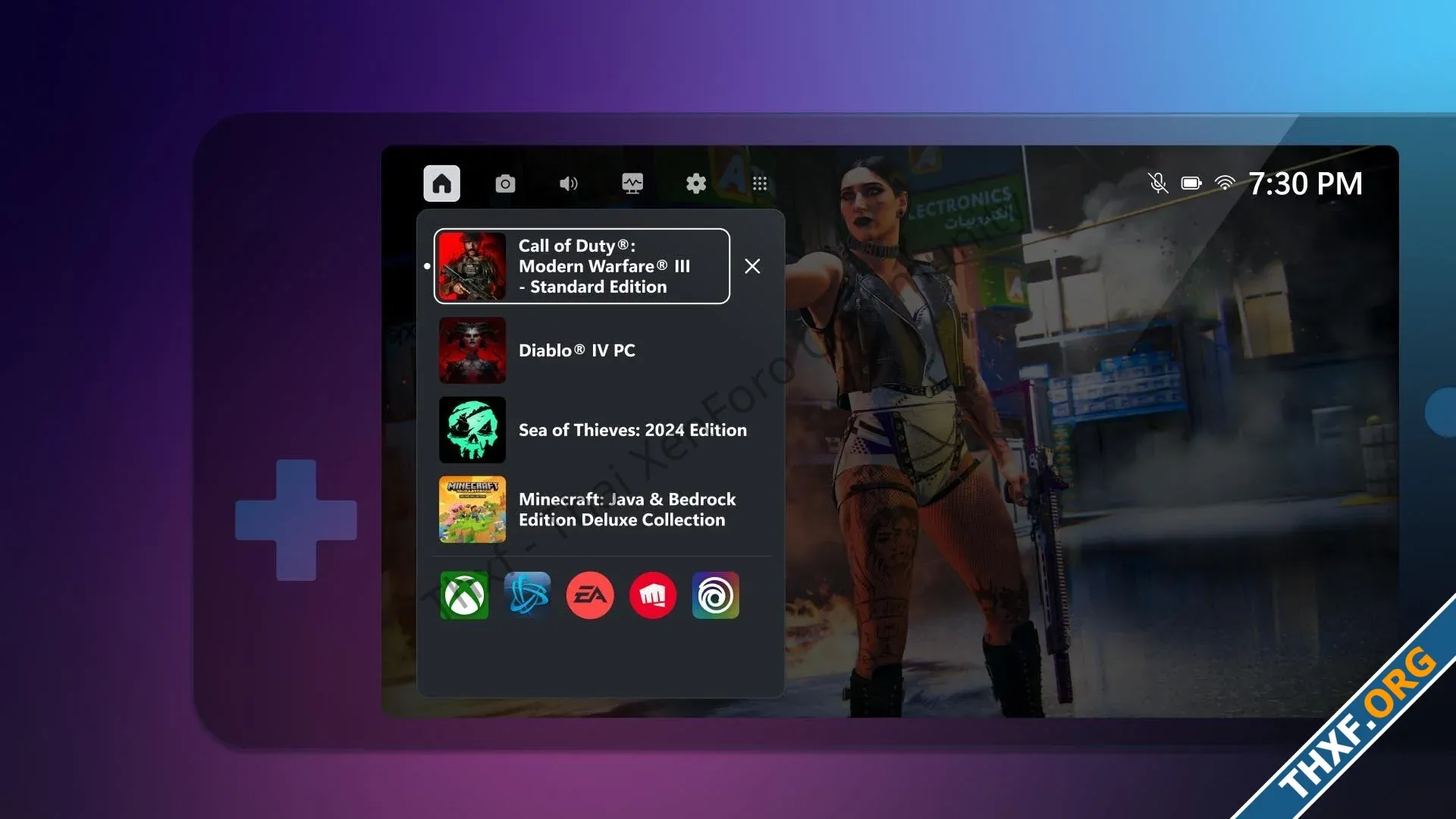1456x819 pixels.
Task: Click the muted microphone status icon
Action: point(1158,184)
